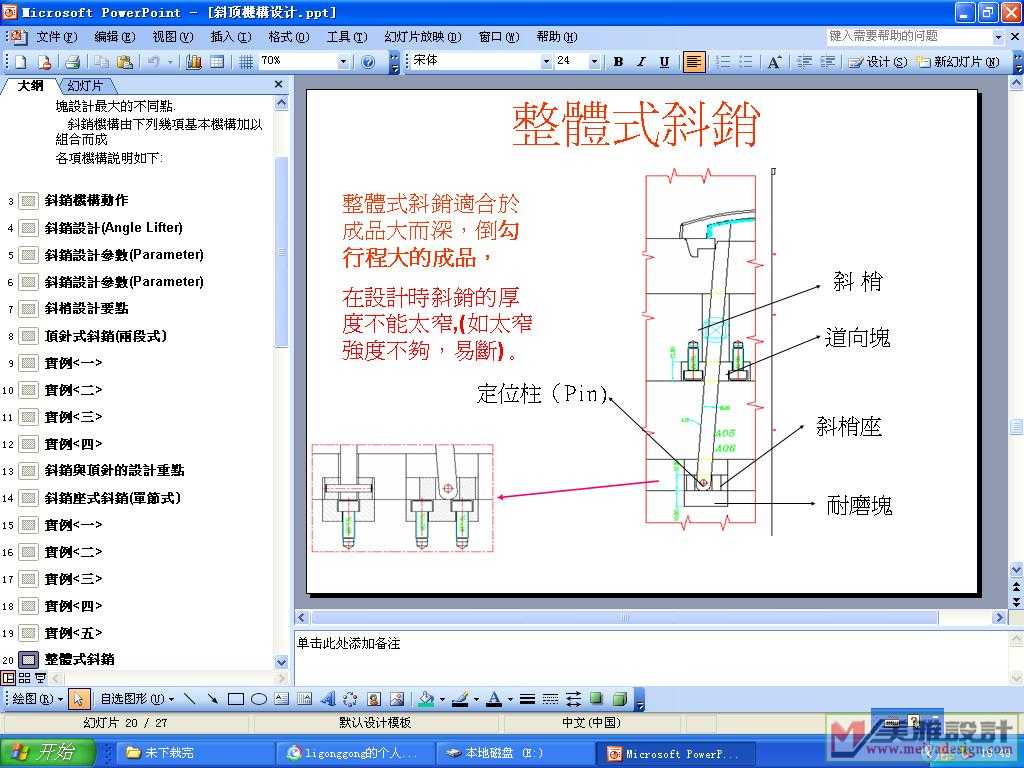Image resolution: width=1024 pixels, height=768 pixels.
Task: Toggle the Show Grid icon
Action: click(x=246, y=62)
